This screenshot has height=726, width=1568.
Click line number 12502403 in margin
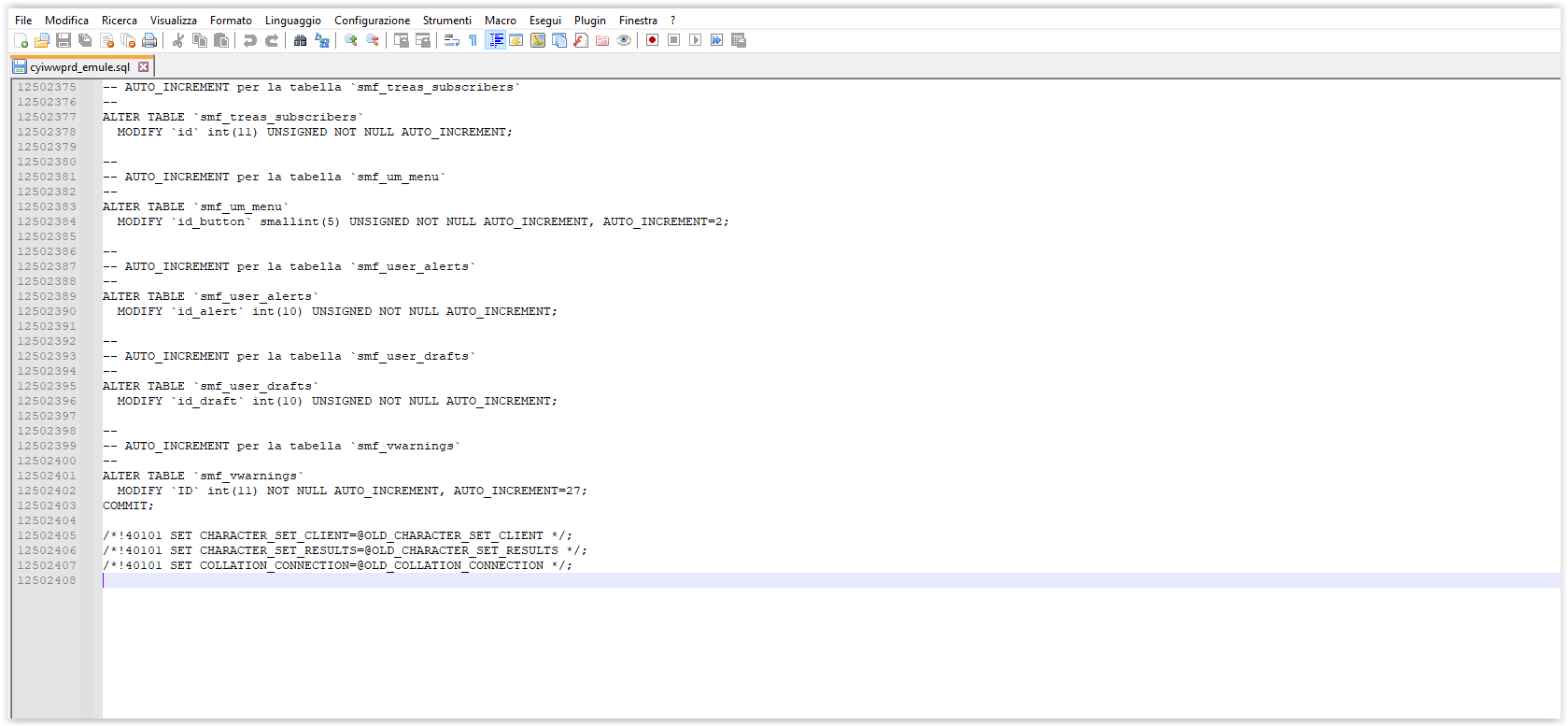tap(47, 505)
